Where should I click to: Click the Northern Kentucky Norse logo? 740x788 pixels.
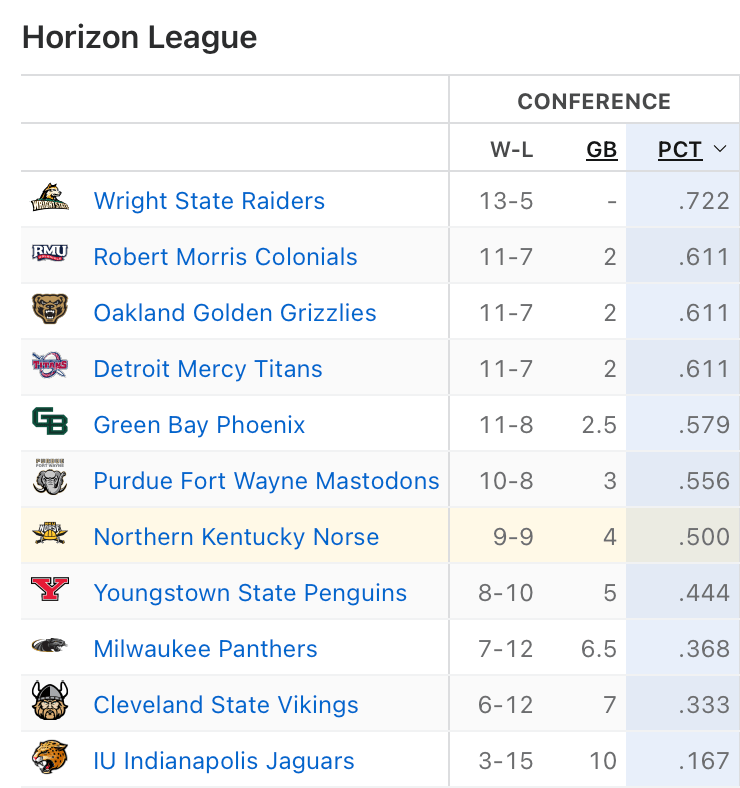click(50, 536)
